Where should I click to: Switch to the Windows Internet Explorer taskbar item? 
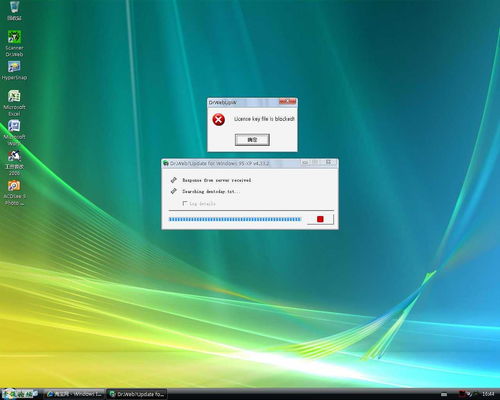(74, 394)
